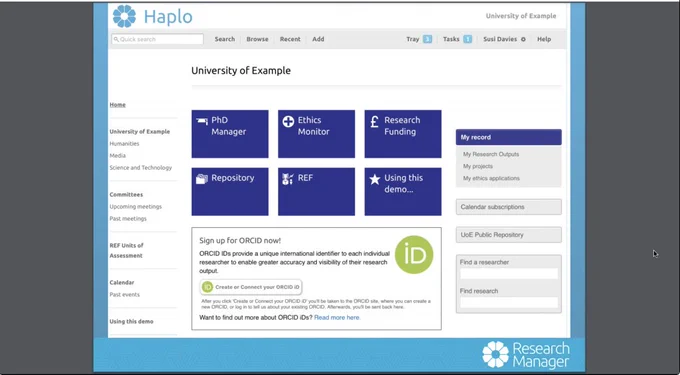Open the Search menu item
The height and width of the screenshot is (375, 680).
click(225, 39)
